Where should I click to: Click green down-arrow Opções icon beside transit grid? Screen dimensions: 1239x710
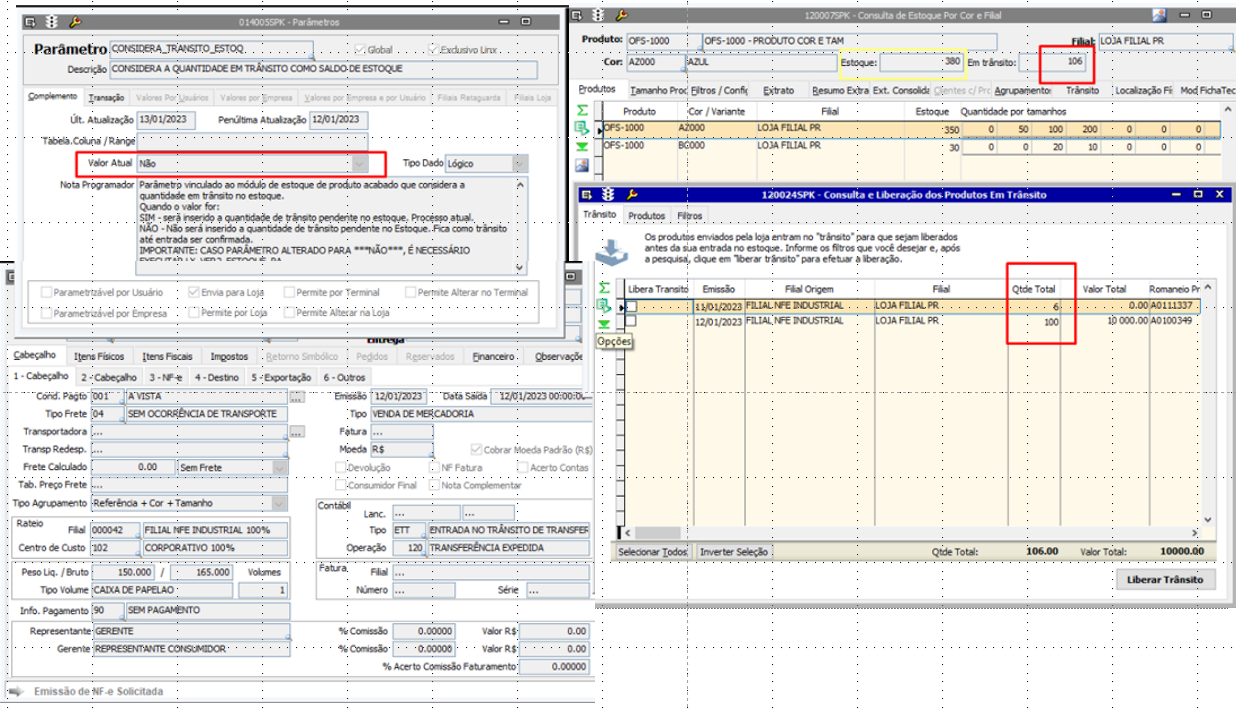(x=604, y=324)
